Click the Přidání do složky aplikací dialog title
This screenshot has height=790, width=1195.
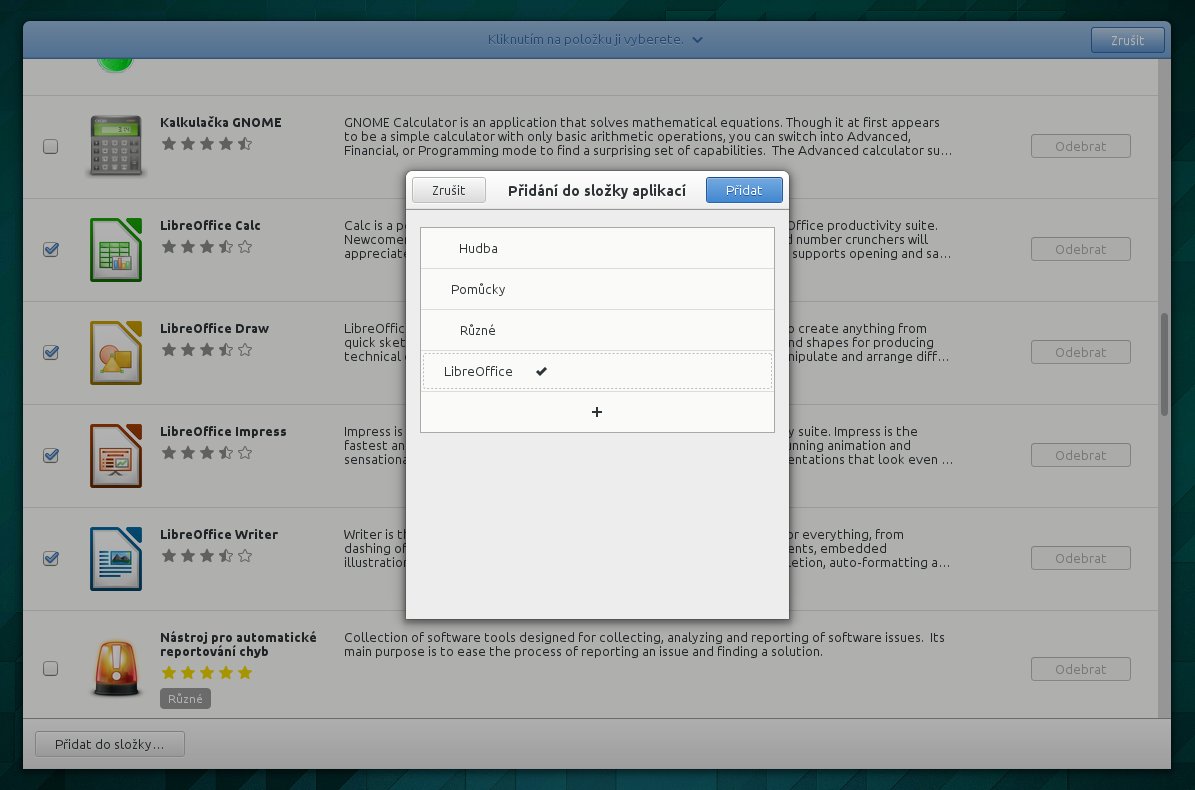coord(597,190)
